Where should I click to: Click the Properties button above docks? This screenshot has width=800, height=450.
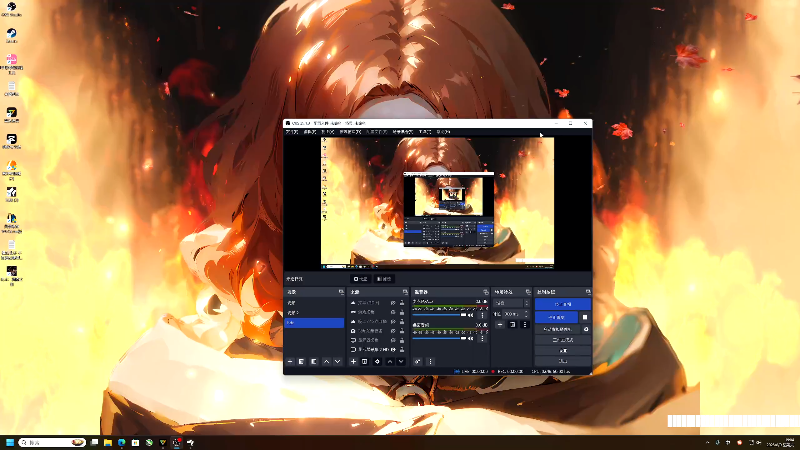[x=360, y=279]
